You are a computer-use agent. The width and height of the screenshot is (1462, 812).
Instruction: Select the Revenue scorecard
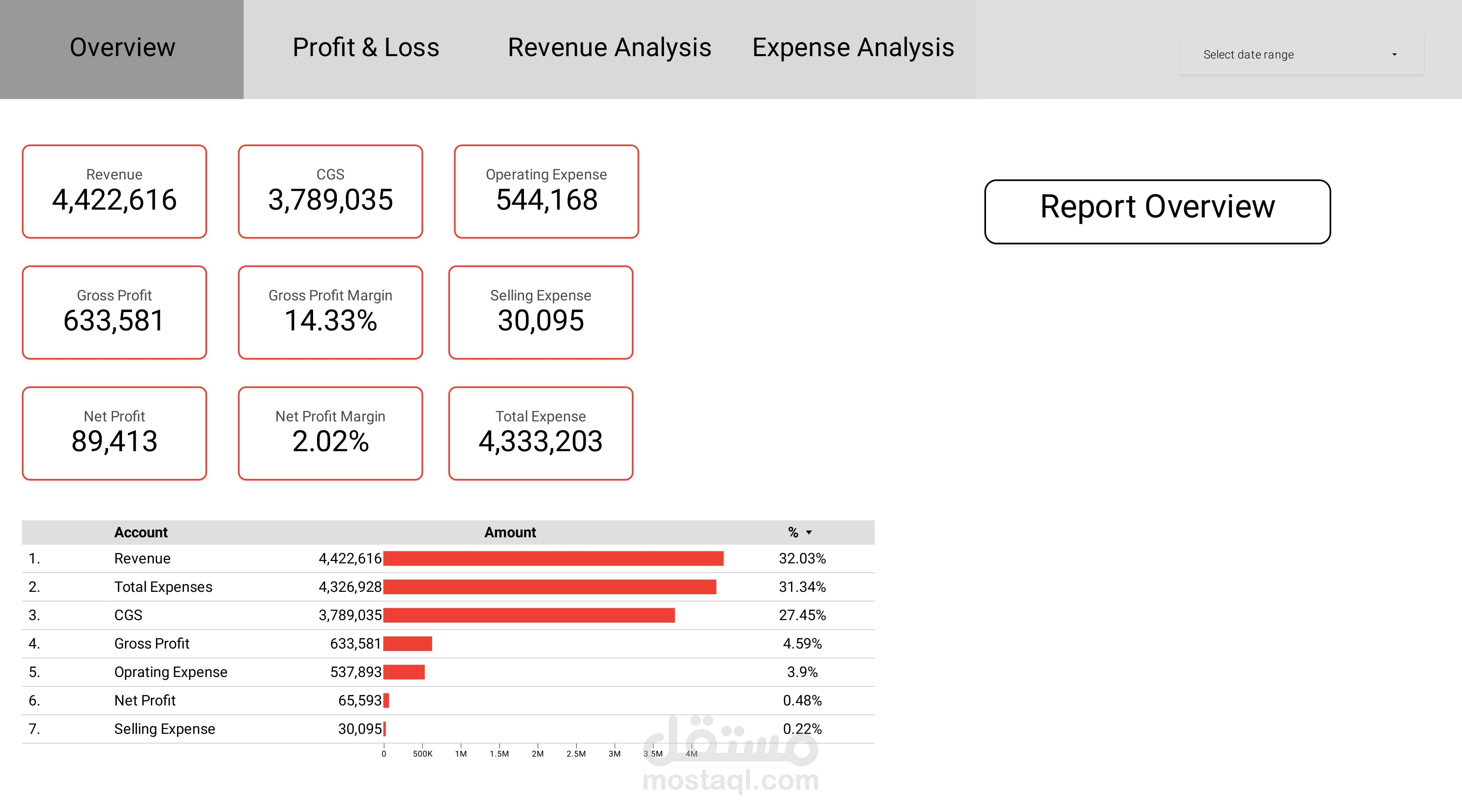pos(114,192)
